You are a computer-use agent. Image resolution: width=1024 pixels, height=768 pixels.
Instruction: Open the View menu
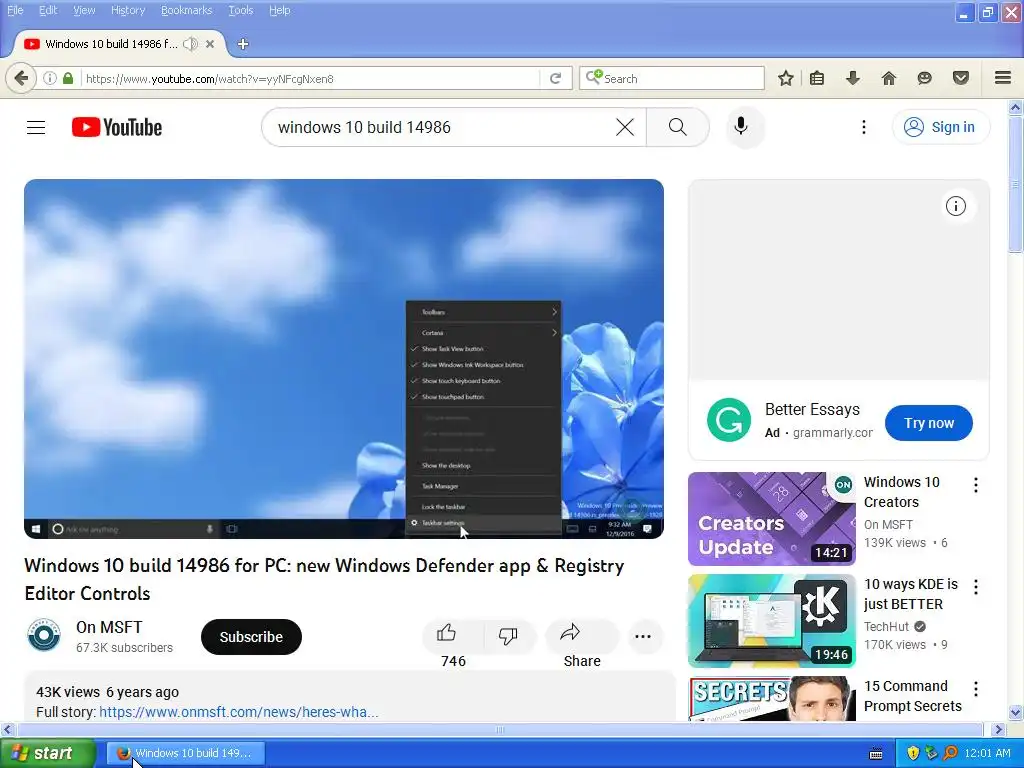point(84,10)
